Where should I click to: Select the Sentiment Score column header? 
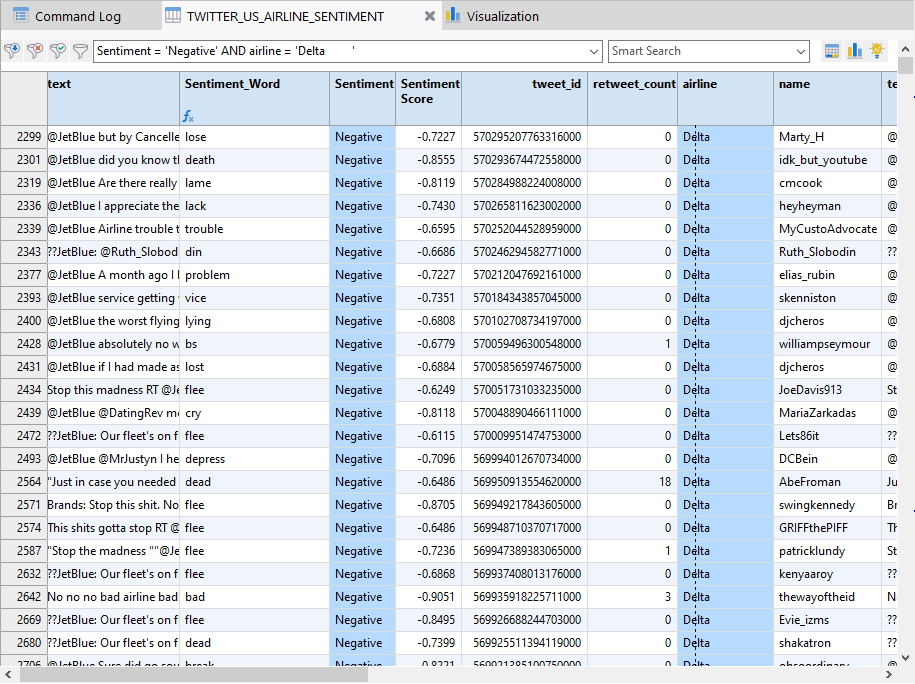coord(428,99)
